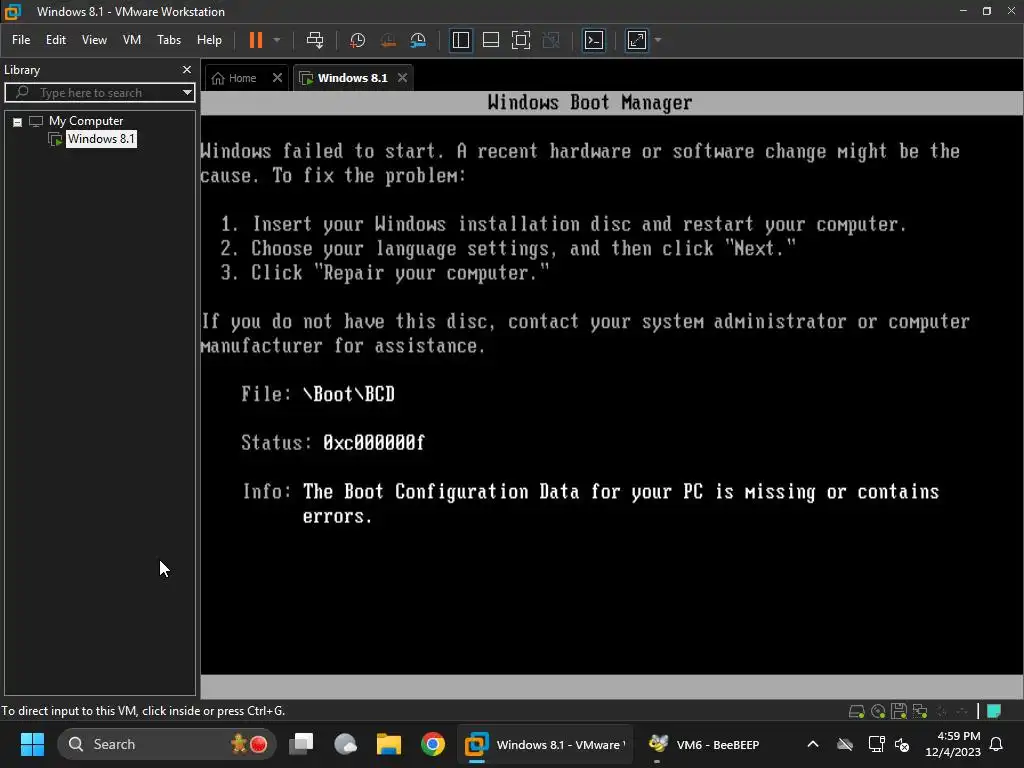Click the VMware Workstation title bar logo
The height and width of the screenshot is (768, 1024).
click(x=13, y=11)
